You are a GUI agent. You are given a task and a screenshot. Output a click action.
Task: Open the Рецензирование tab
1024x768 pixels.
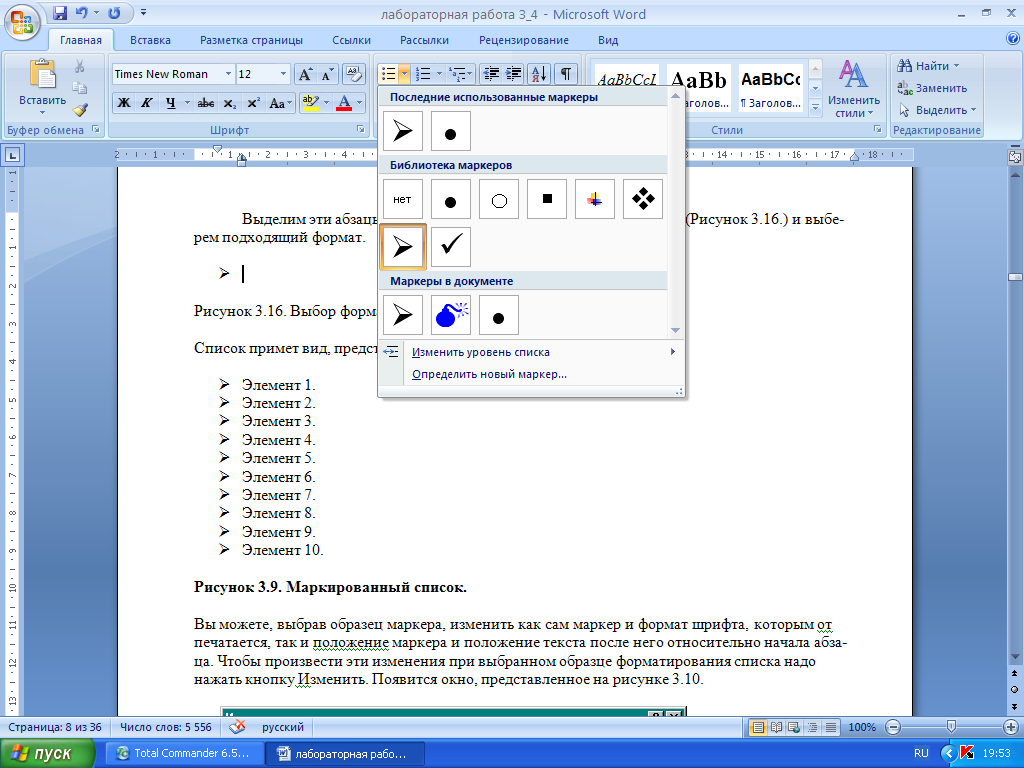(524, 40)
